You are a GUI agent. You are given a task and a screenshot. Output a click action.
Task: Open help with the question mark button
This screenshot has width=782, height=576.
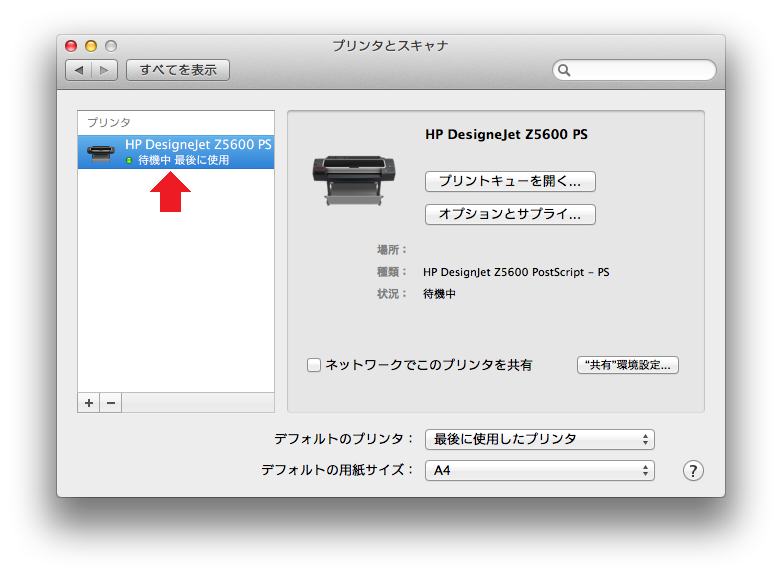pos(693,470)
